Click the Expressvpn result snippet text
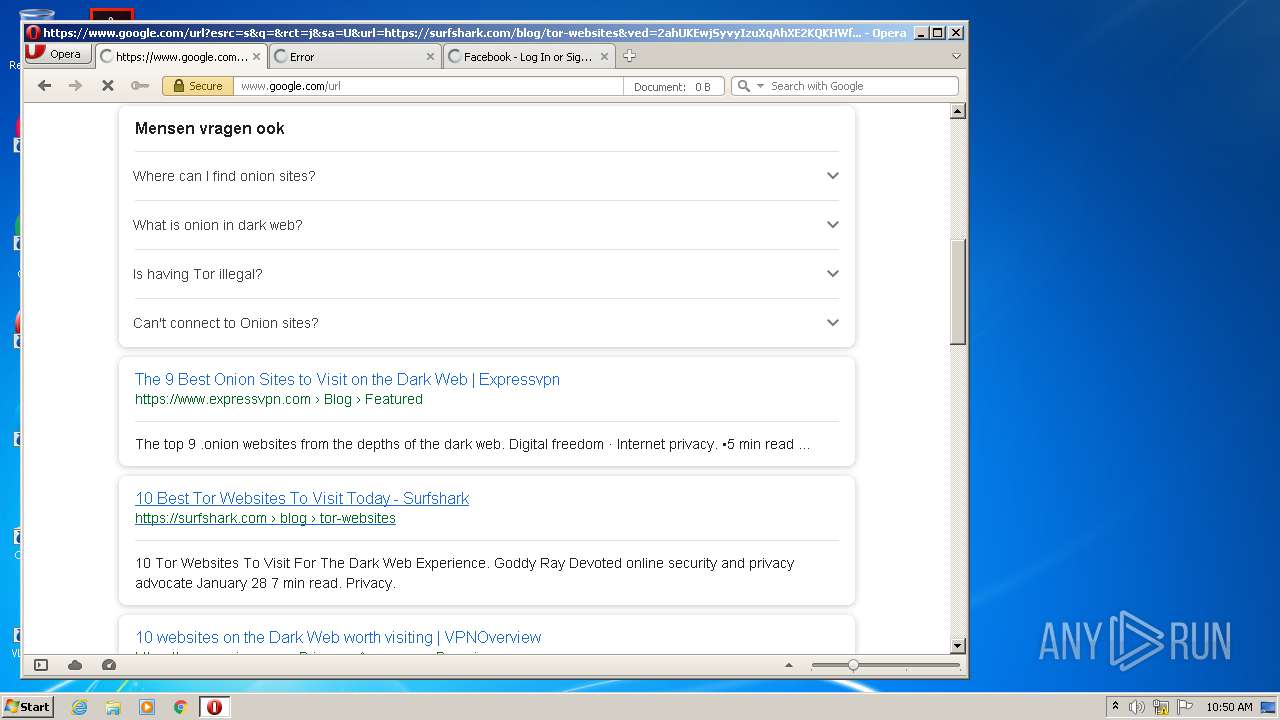Image resolution: width=1280 pixels, height=720 pixels. pyautogui.click(x=473, y=444)
